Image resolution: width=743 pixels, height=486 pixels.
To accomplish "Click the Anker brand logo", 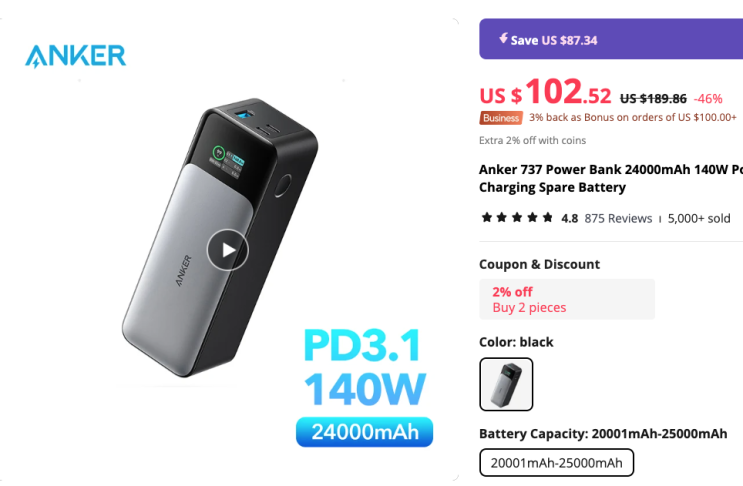I will point(75,56).
